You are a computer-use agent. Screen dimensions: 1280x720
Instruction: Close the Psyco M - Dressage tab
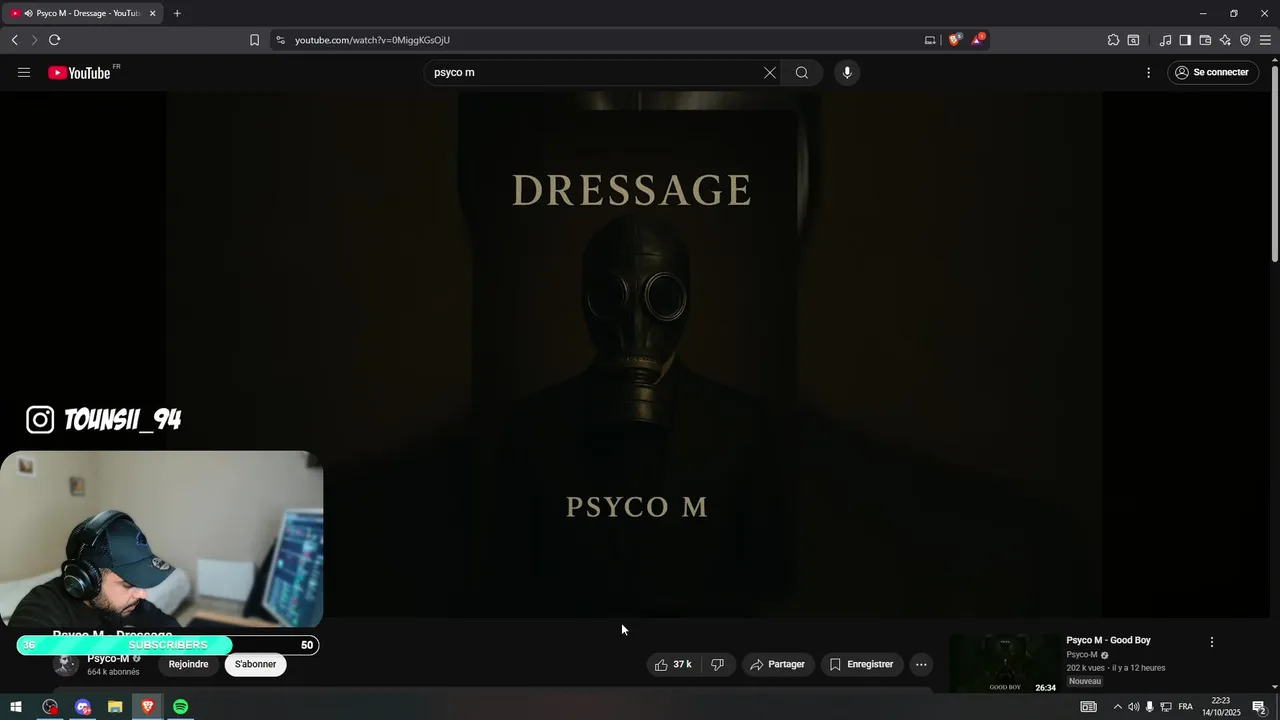coord(152,13)
